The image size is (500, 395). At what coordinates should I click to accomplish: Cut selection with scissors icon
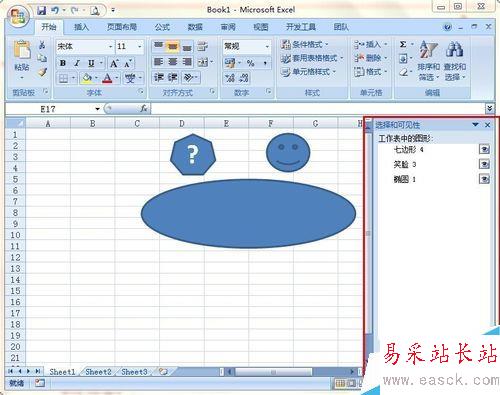(42, 45)
